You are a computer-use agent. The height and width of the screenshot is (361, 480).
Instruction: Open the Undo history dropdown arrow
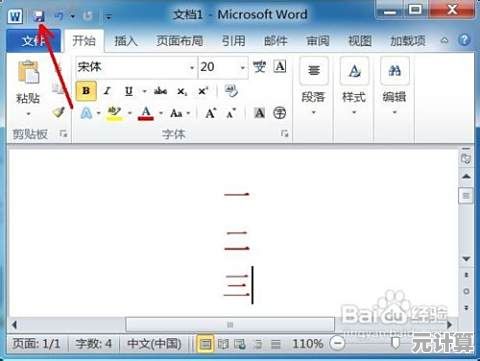tap(73, 16)
